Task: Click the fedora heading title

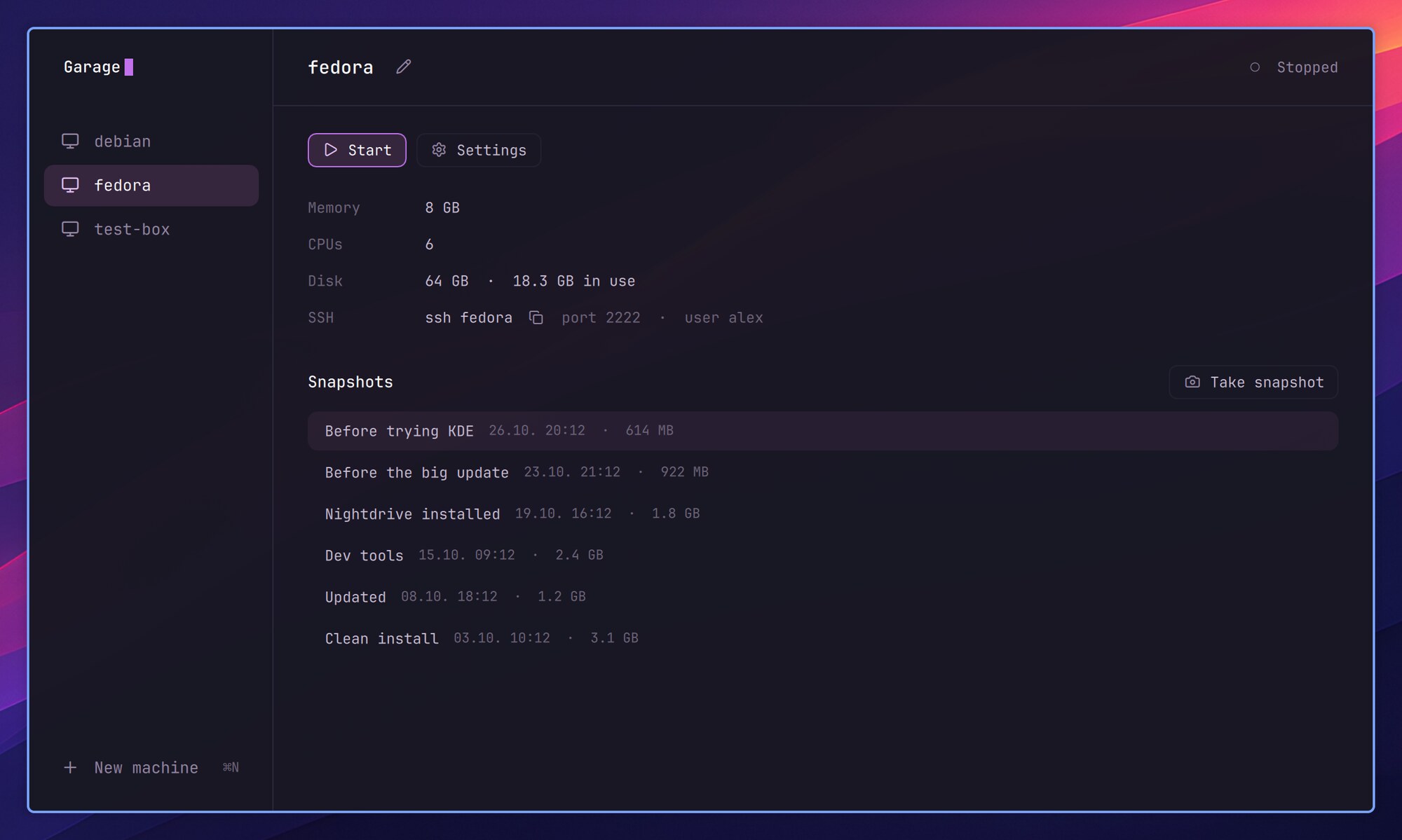Action: point(341,67)
